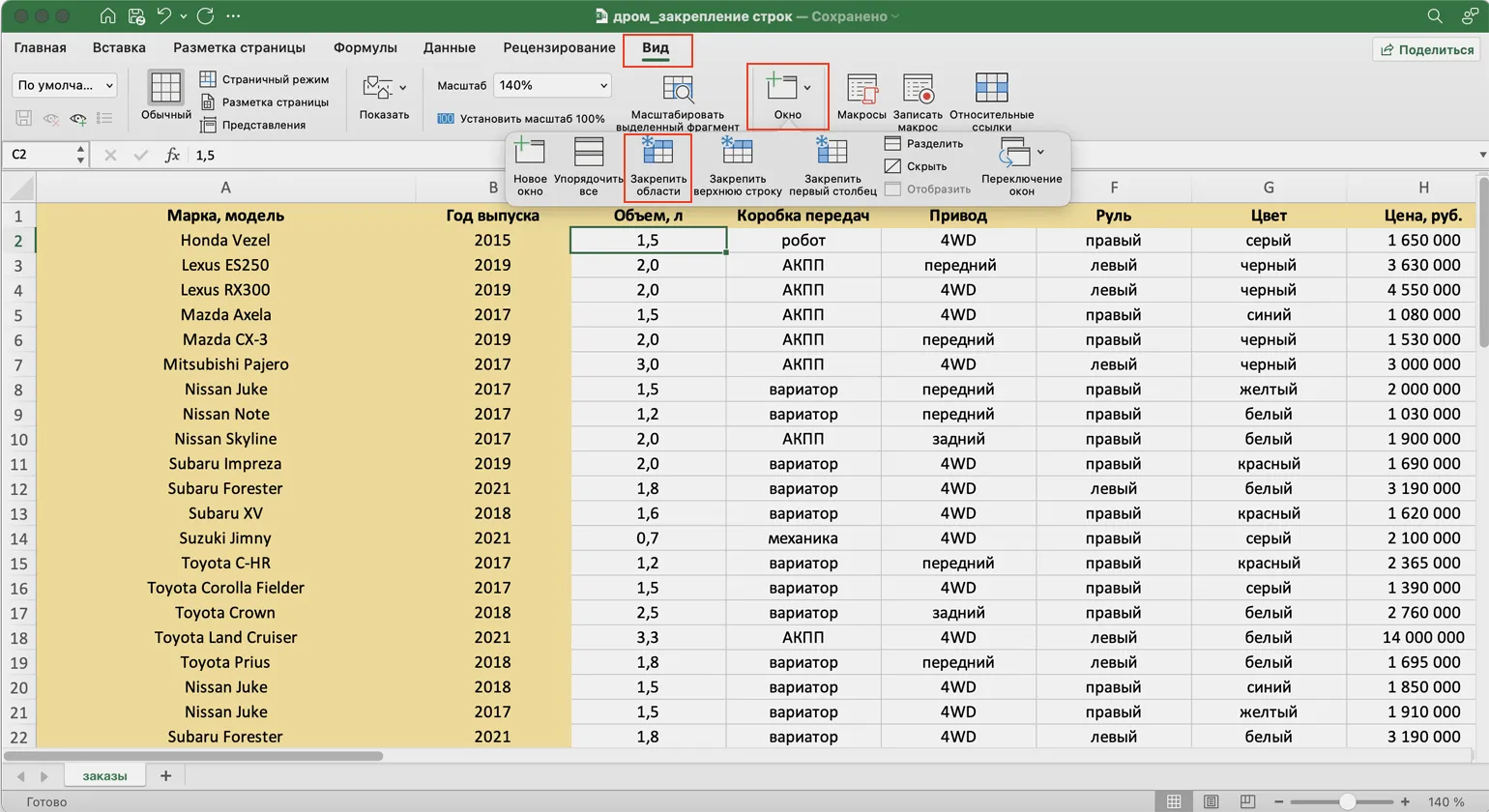Expand the Show (Показать) dropdown

pyautogui.click(x=384, y=91)
